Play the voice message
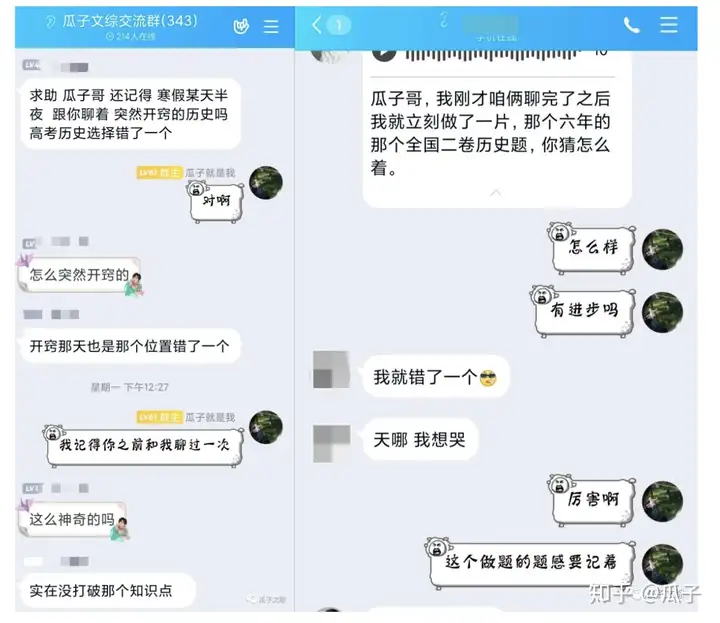 click(x=384, y=54)
